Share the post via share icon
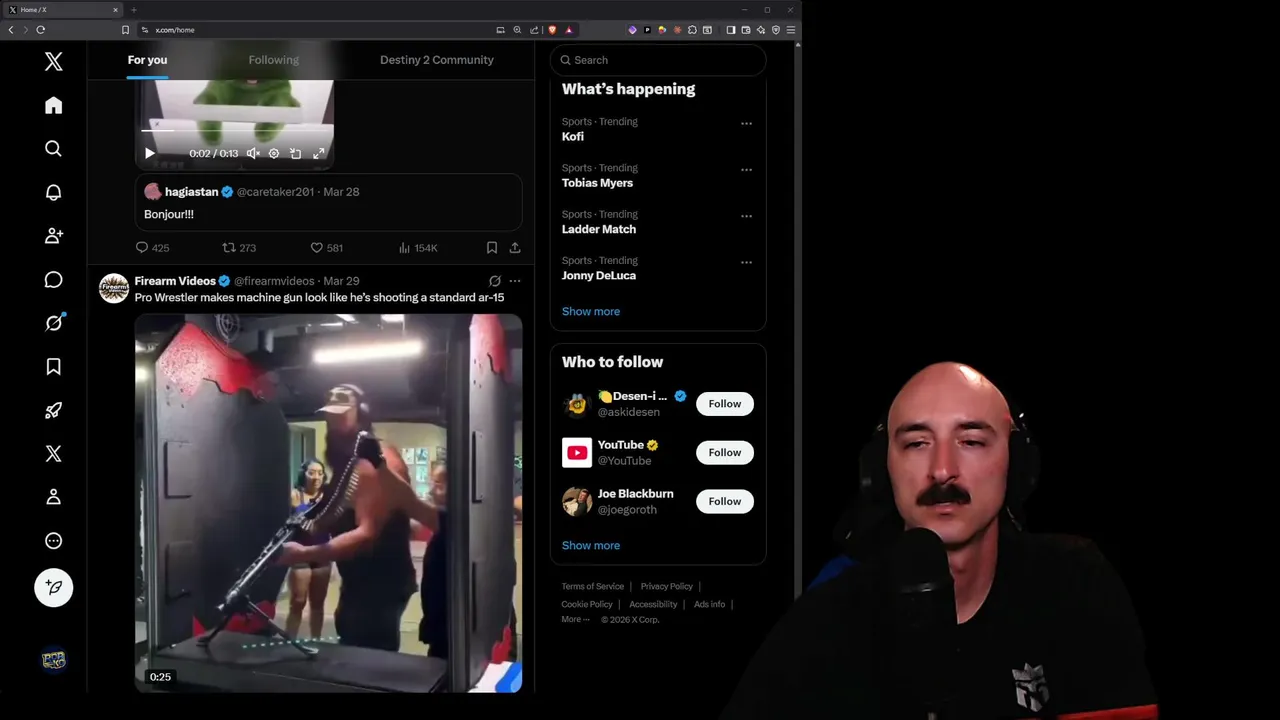This screenshot has width=1280, height=720. pos(515,247)
